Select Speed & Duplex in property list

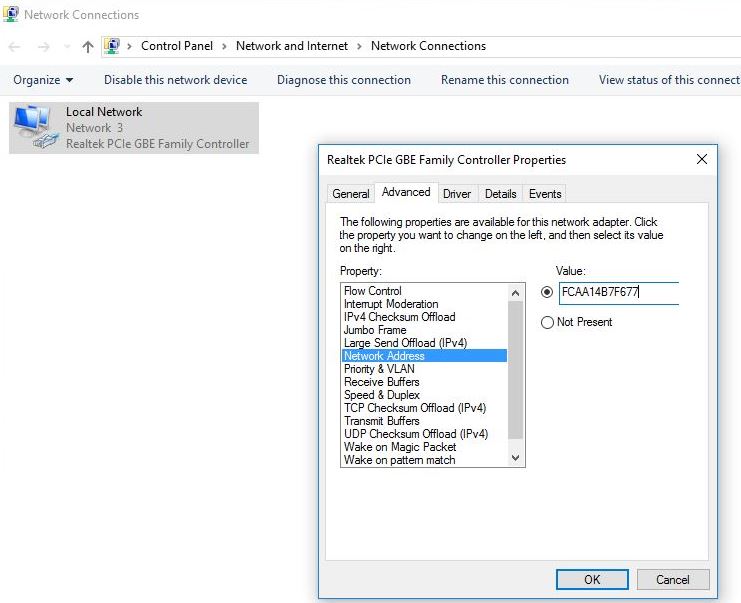click(382, 395)
